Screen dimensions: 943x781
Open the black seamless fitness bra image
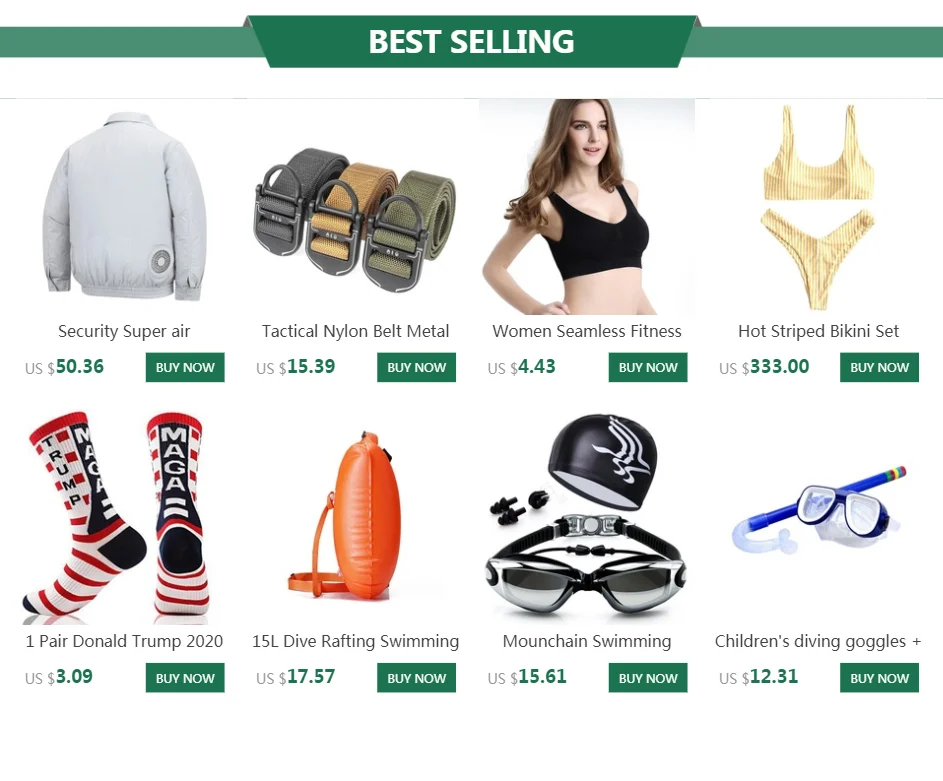(587, 206)
